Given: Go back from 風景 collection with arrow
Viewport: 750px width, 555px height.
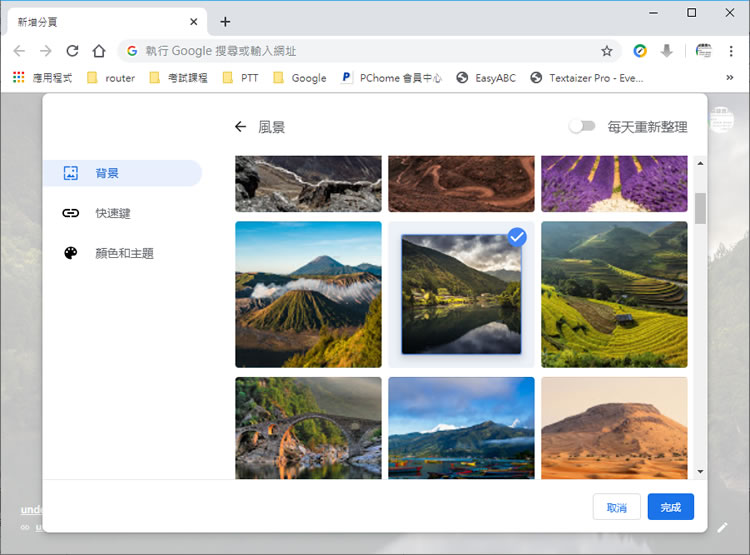Looking at the screenshot, I should tap(241, 127).
